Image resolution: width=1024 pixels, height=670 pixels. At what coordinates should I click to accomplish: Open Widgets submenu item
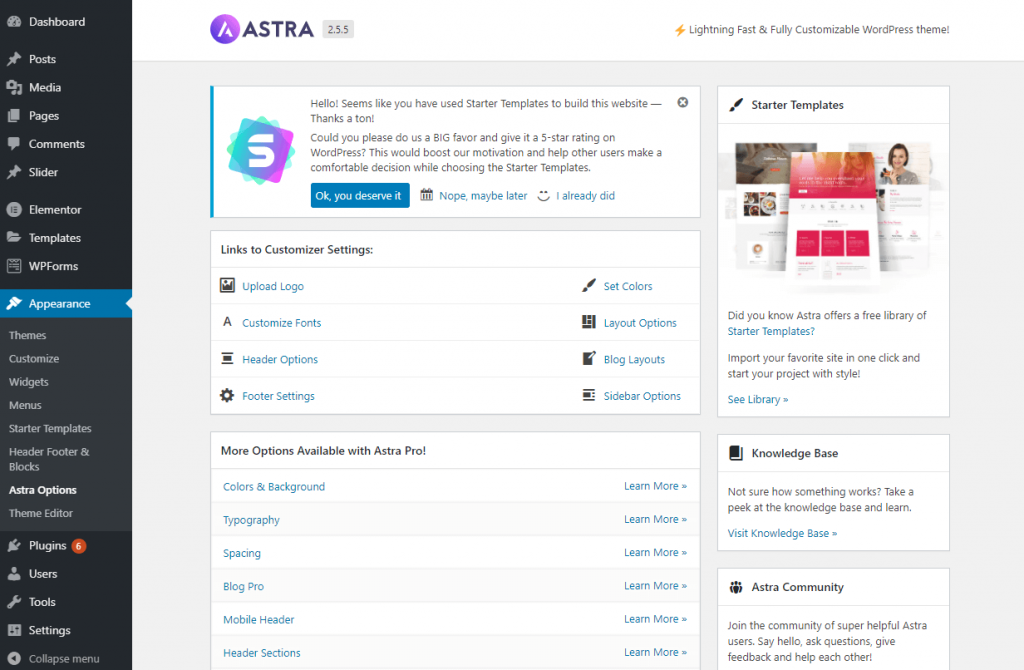coord(29,382)
